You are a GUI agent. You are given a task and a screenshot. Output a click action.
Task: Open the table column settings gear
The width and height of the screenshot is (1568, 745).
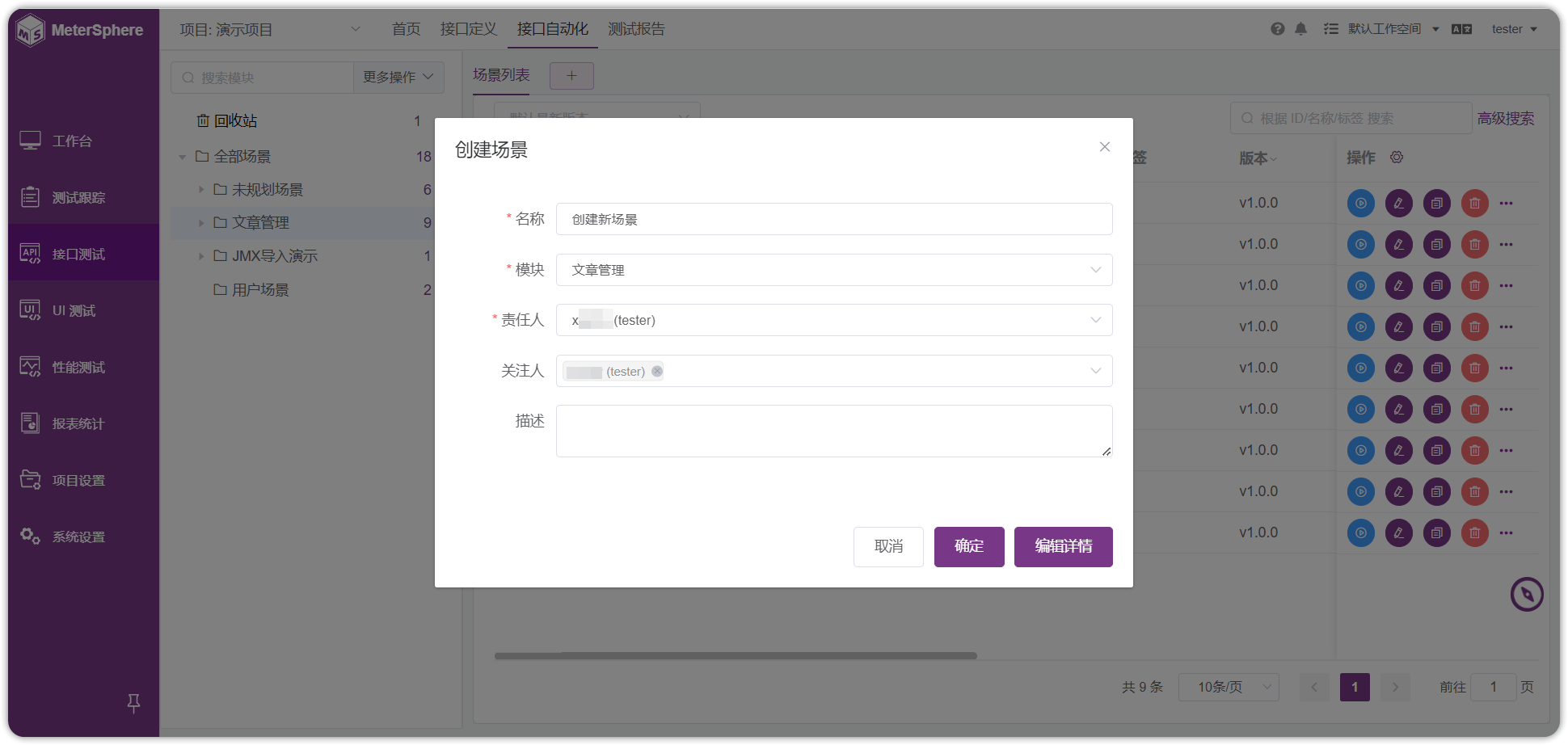click(x=1397, y=158)
